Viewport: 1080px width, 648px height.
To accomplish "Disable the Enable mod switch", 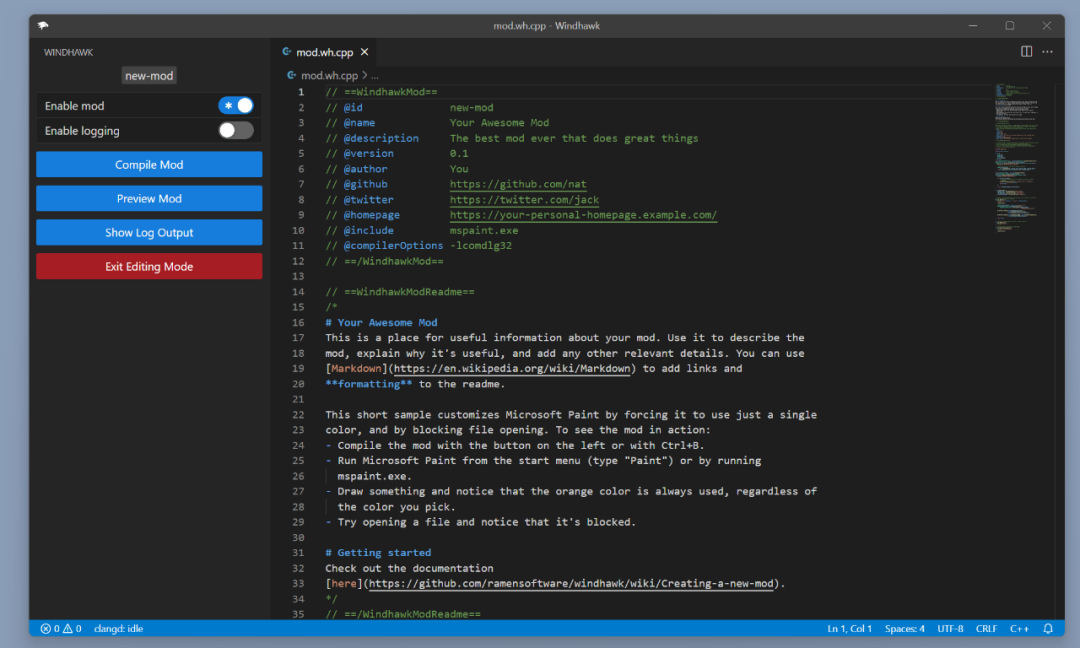I will (236, 105).
